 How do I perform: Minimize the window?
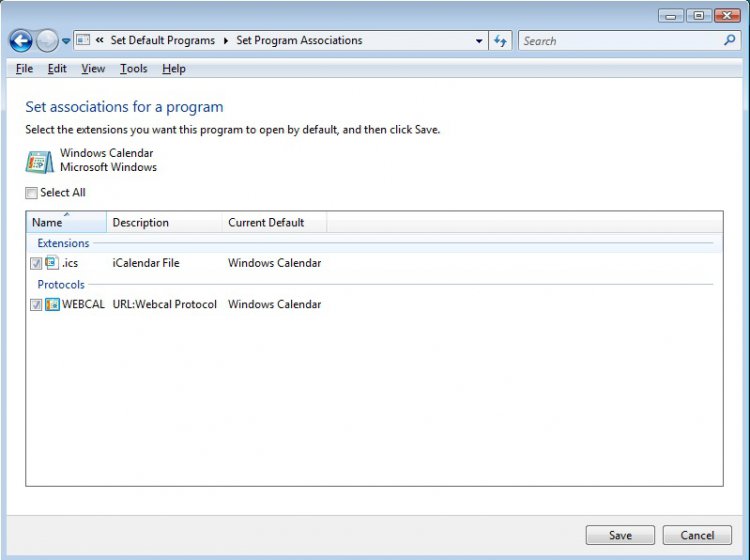click(671, 16)
